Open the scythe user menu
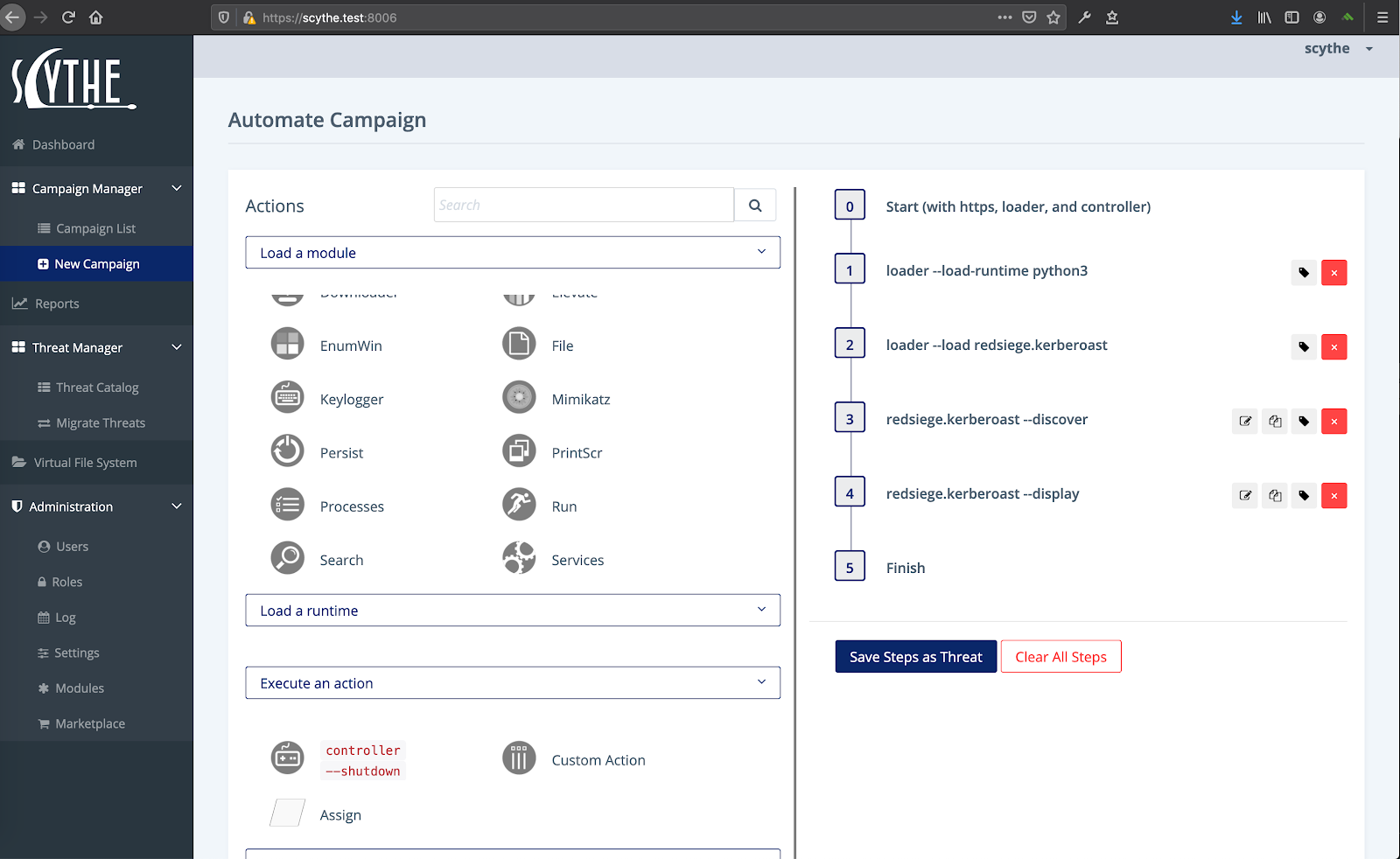1400x859 pixels. point(1338,49)
